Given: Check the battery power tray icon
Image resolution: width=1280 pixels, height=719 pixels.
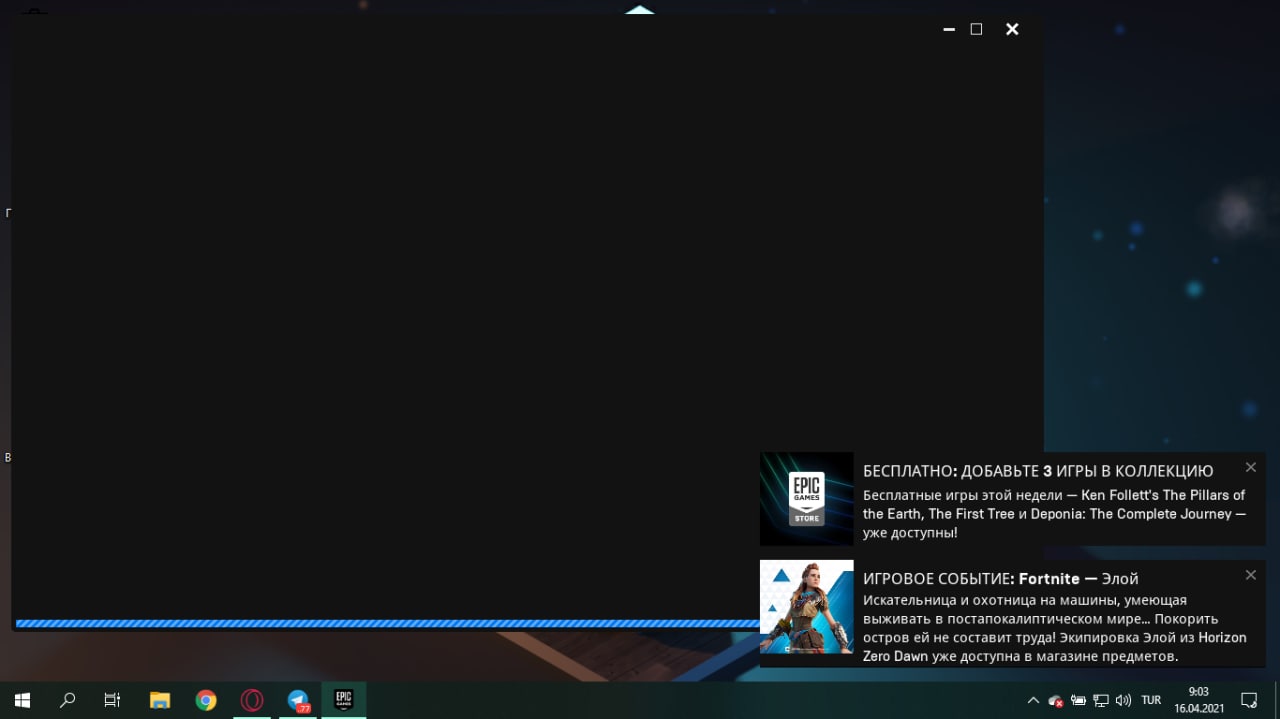Looking at the screenshot, I should pyautogui.click(x=1078, y=700).
